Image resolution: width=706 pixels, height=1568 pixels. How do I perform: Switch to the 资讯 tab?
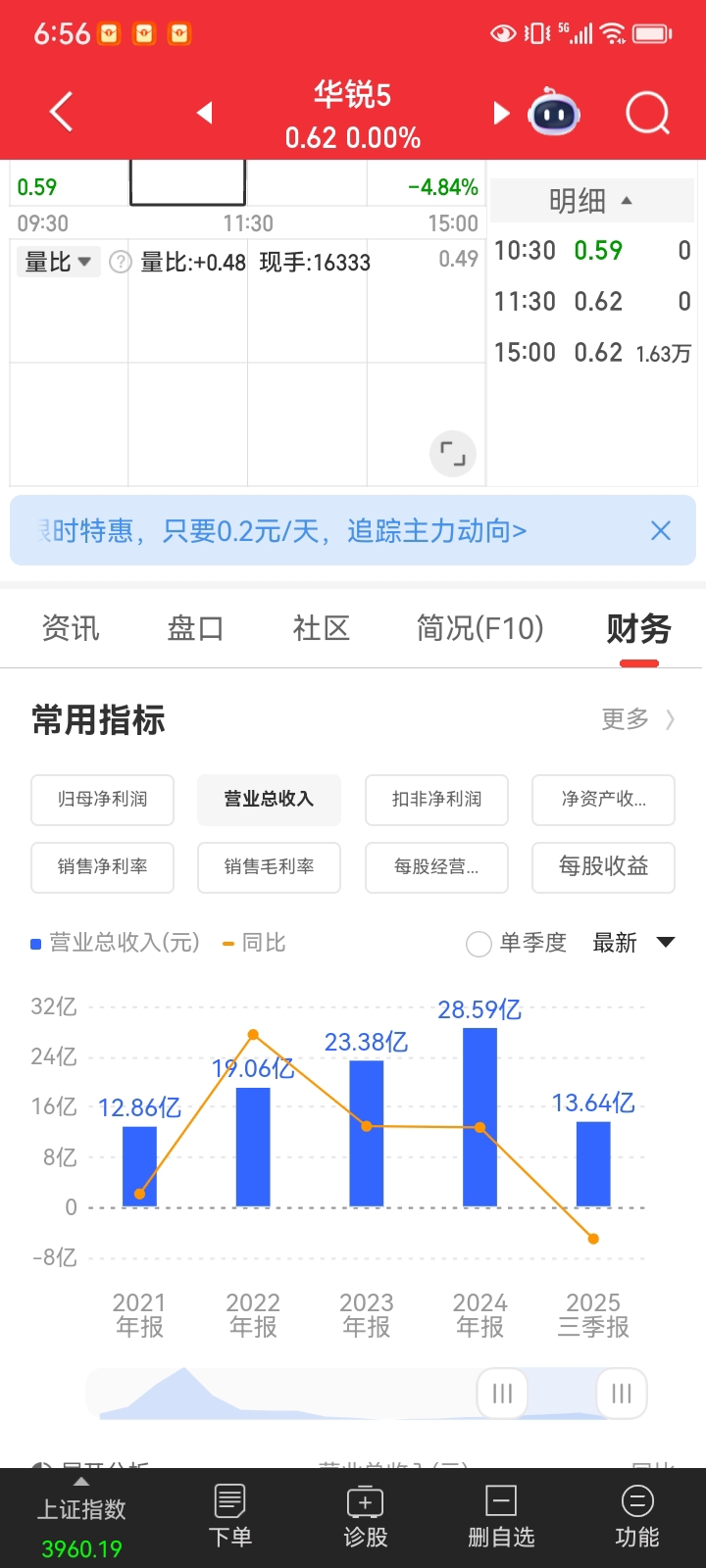[x=71, y=628]
